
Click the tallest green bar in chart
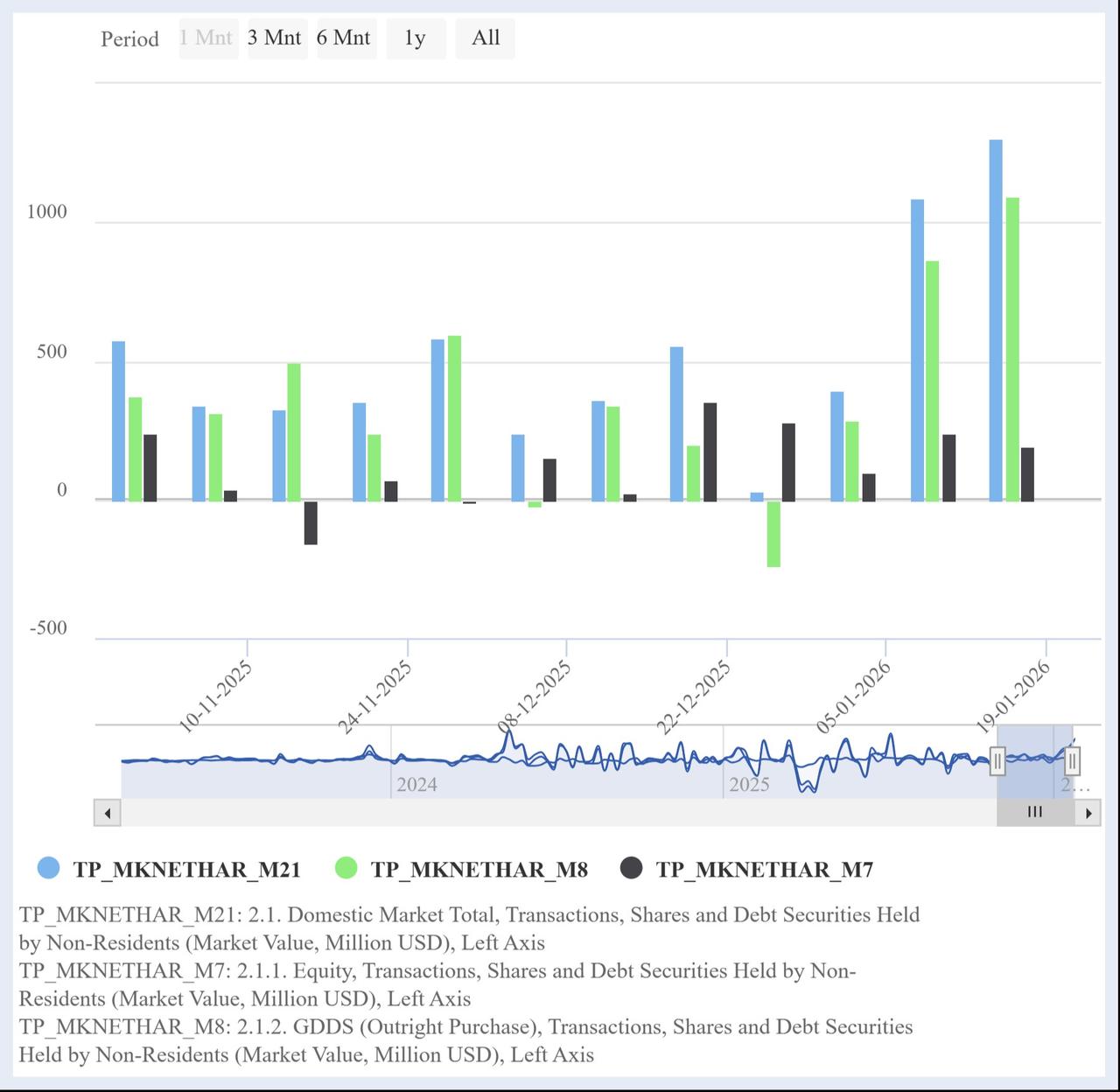[1012, 349]
